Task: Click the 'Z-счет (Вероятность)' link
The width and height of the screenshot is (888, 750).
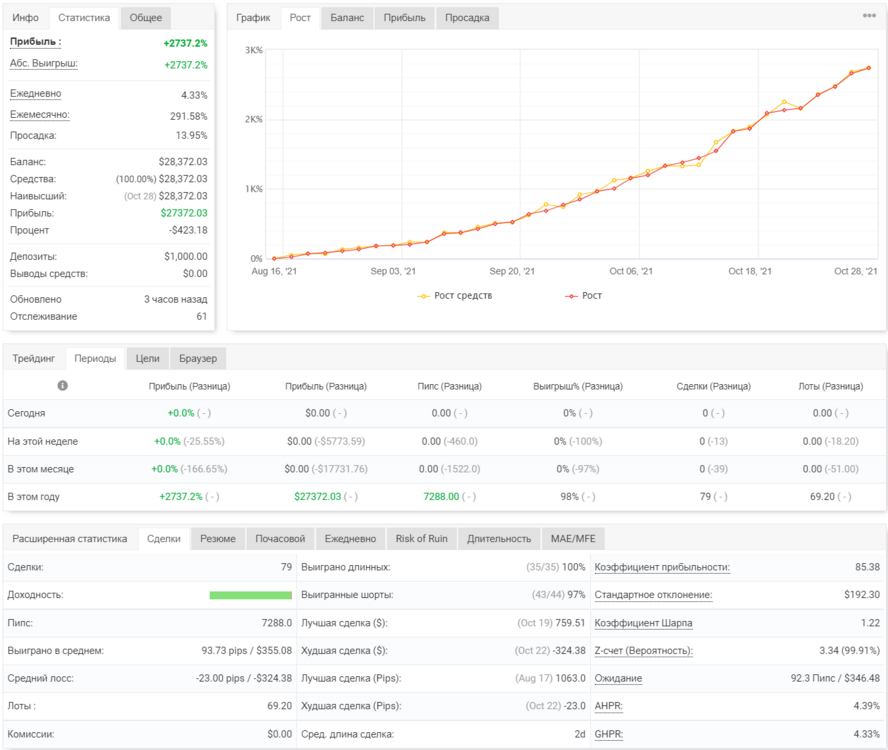Action: click(x=644, y=651)
